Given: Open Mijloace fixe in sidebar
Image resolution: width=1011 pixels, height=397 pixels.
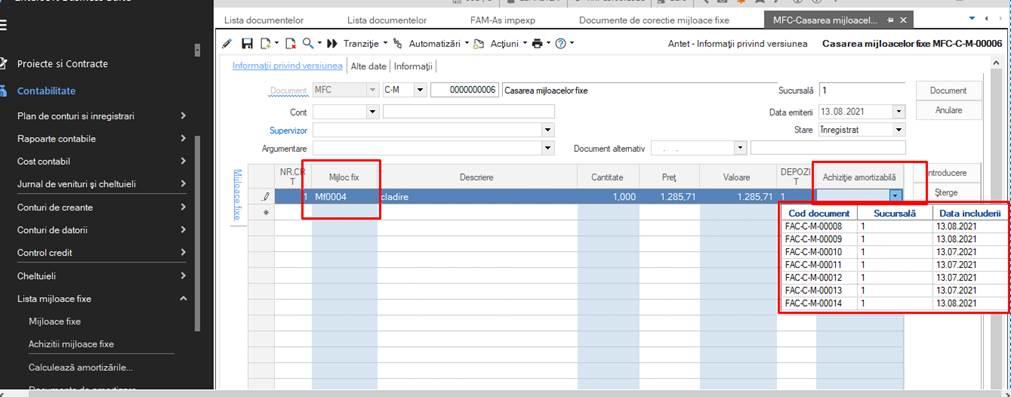Looking at the screenshot, I should [54, 321].
